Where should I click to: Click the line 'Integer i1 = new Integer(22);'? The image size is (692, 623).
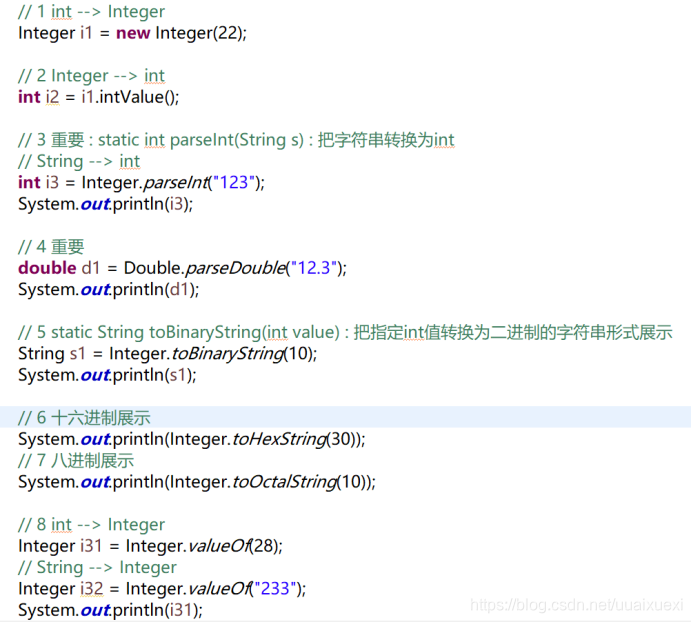coord(132,34)
